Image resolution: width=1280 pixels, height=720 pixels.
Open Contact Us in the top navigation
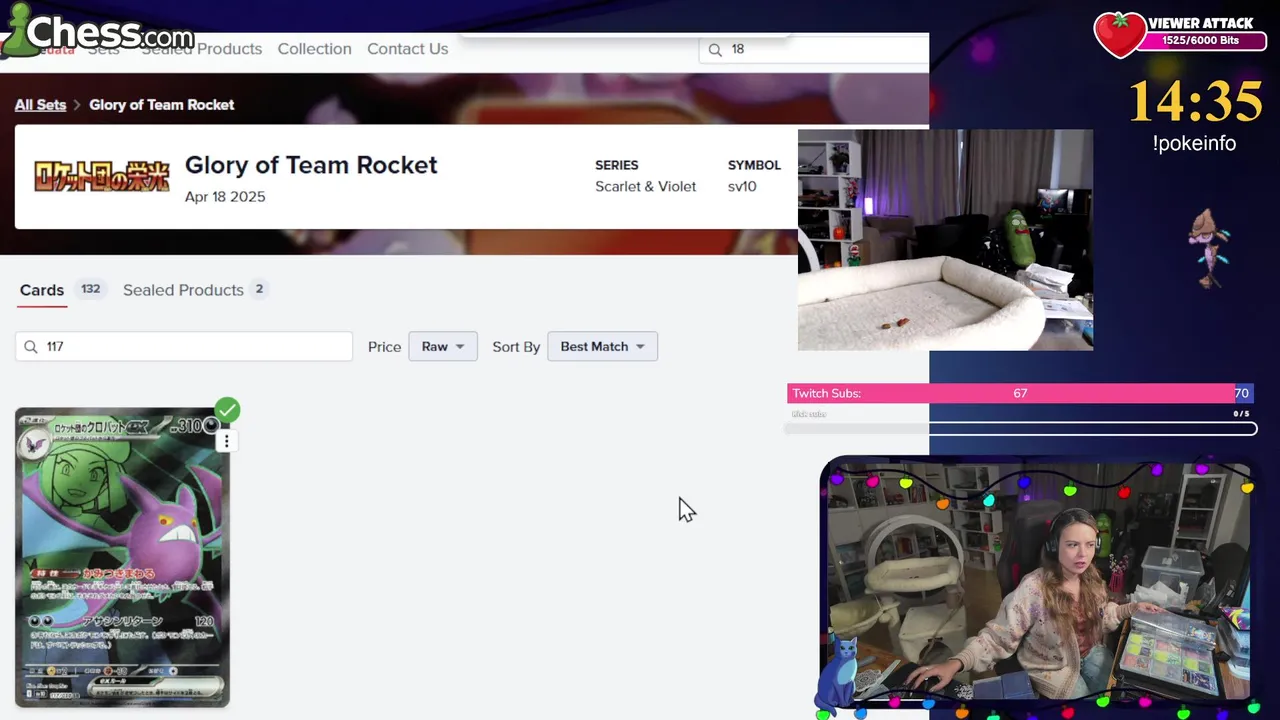tap(407, 49)
